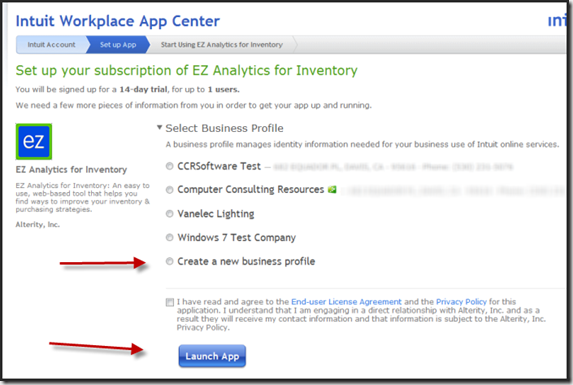Click the Create a new business profile label
Image resolution: width=573 pixels, height=385 pixels.
[246, 262]
